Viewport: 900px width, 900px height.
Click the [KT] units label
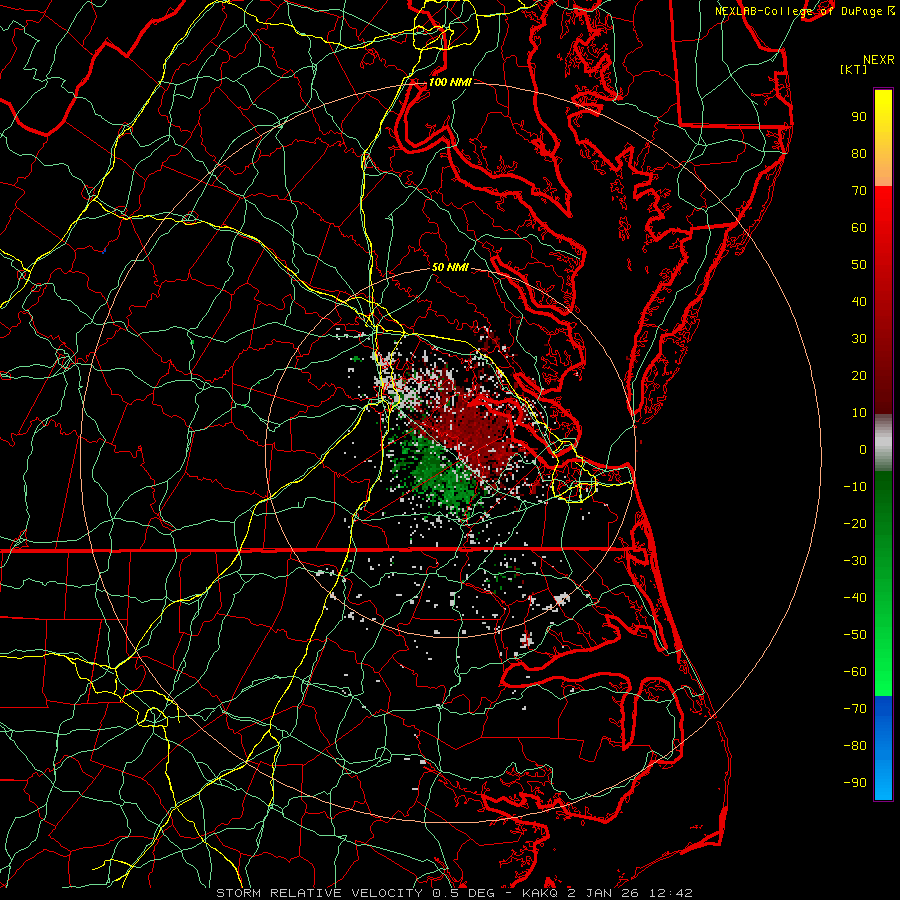tap(854, 69)
